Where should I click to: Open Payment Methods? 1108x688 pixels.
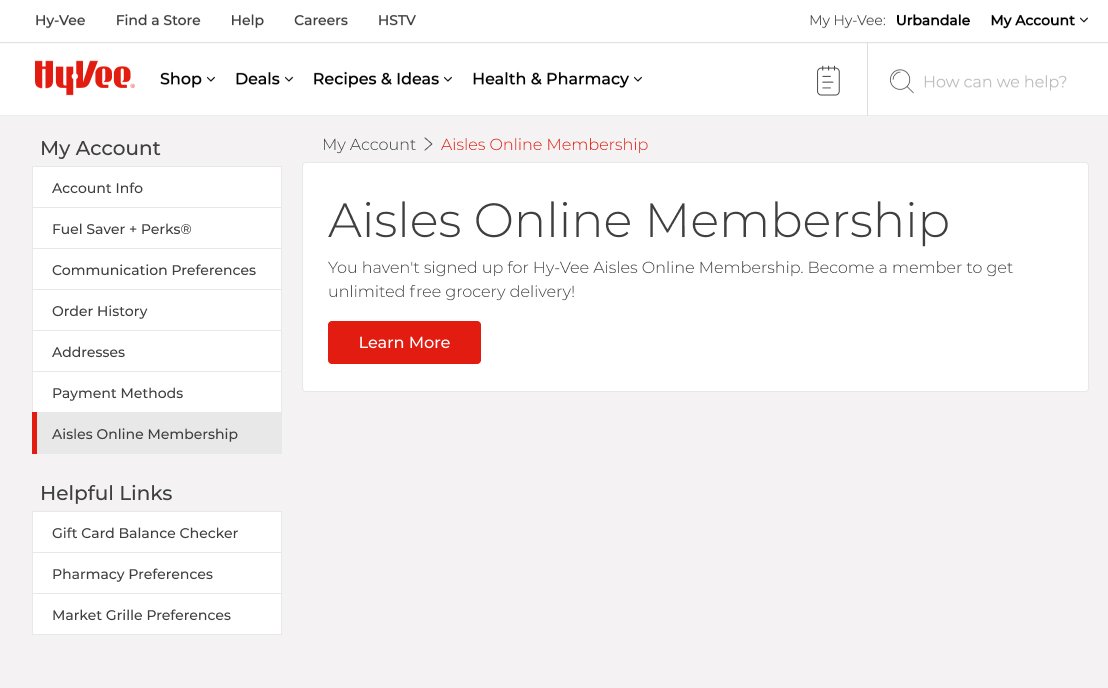(157, 393)
